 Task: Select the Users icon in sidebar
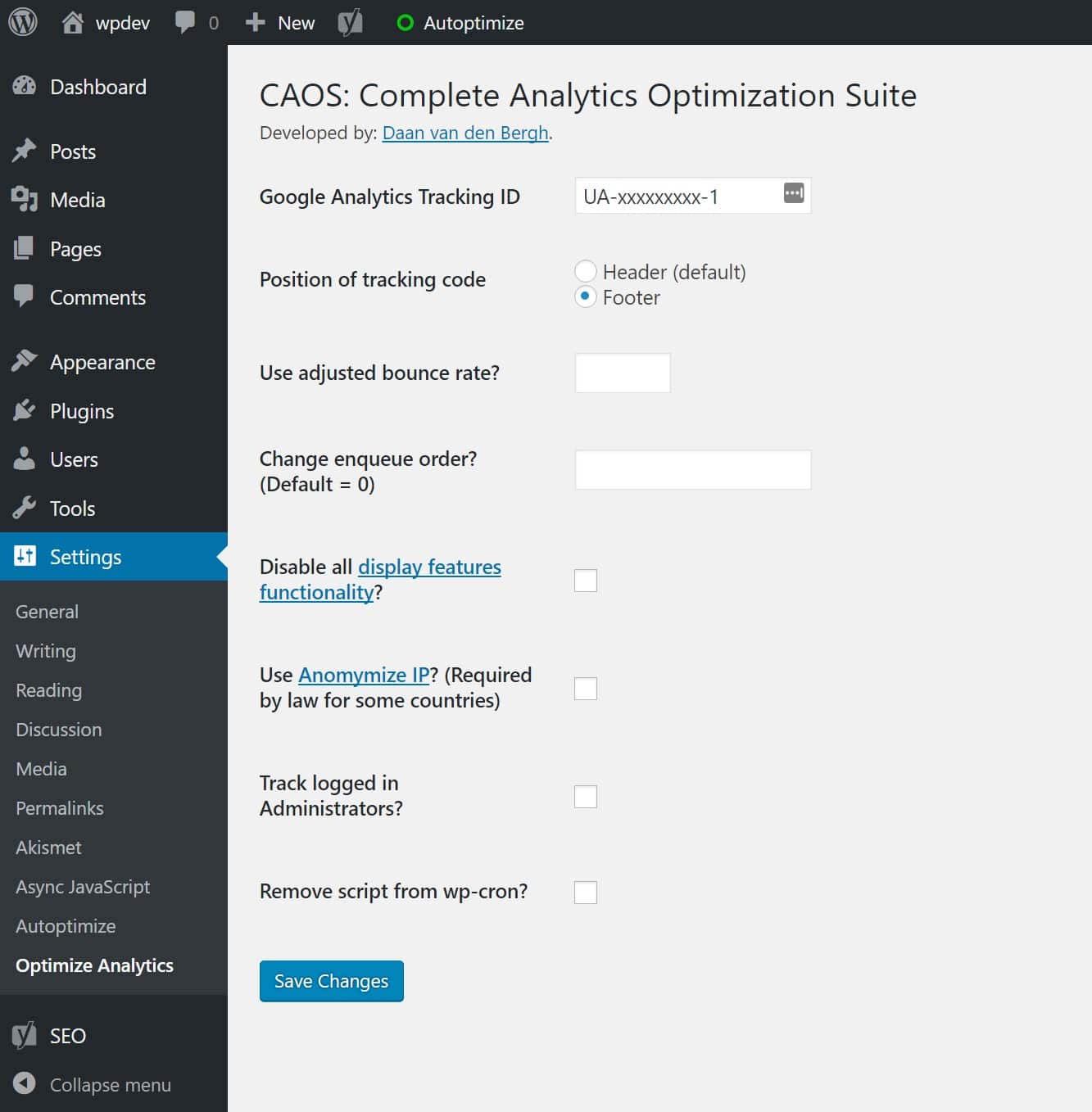tap(25, 459)
